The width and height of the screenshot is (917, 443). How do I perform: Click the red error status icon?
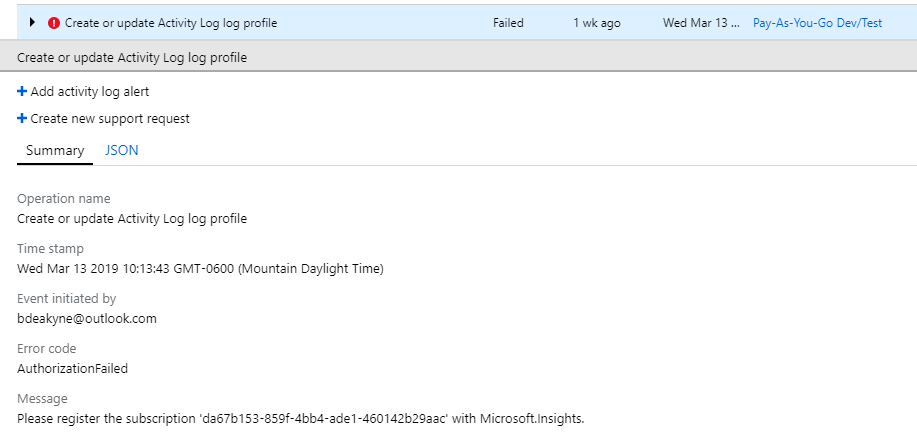point(54,22)
